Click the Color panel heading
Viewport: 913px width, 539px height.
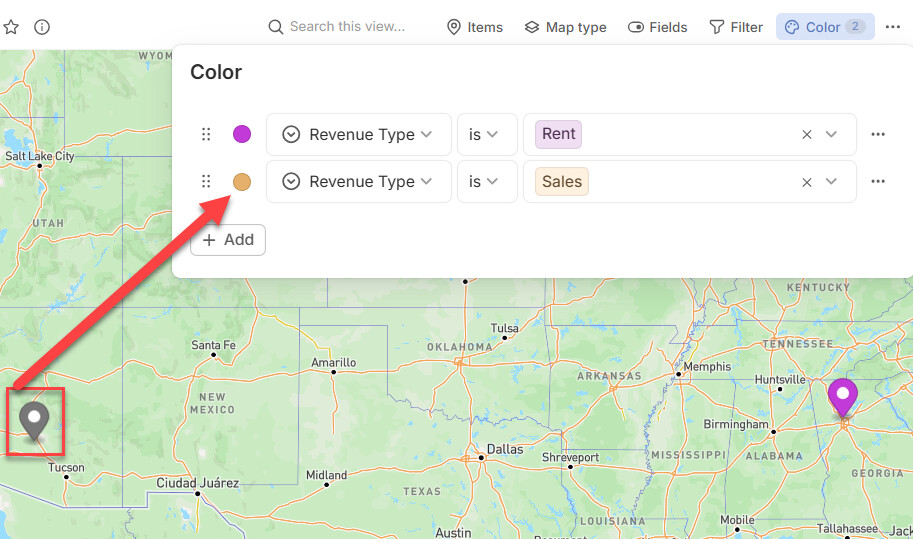215,72
